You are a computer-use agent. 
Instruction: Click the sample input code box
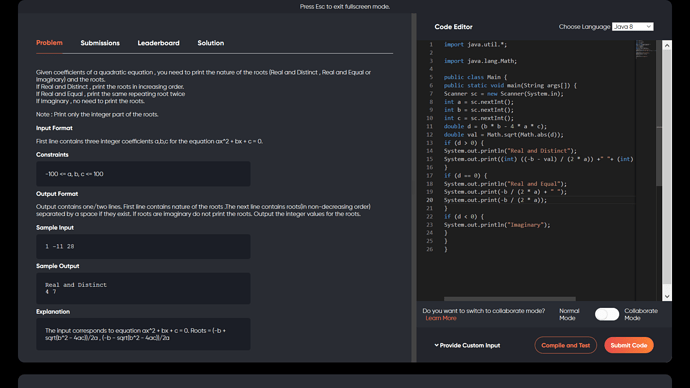(143, 246)
